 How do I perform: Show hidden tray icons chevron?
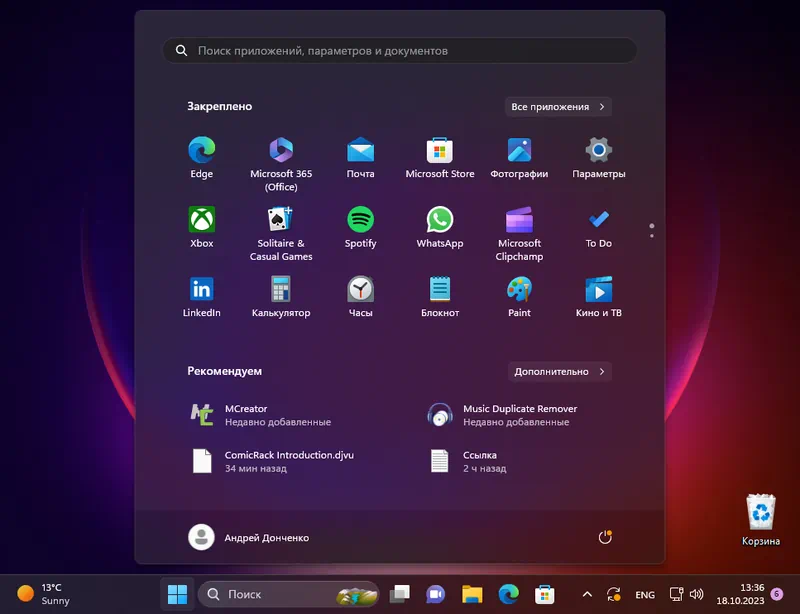tap(587, 594)
